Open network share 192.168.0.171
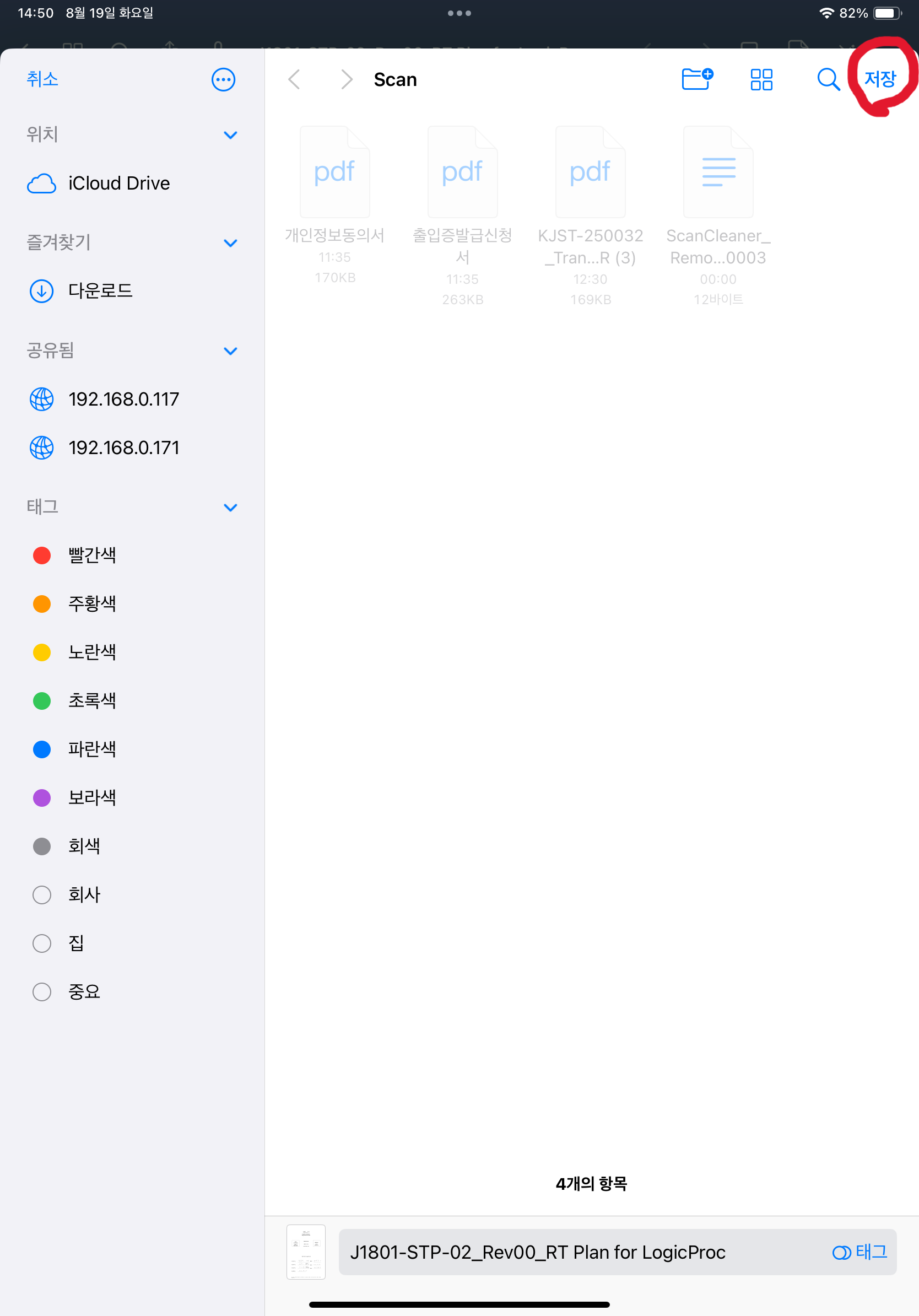 pyautogui.click(x=123, y=447)
